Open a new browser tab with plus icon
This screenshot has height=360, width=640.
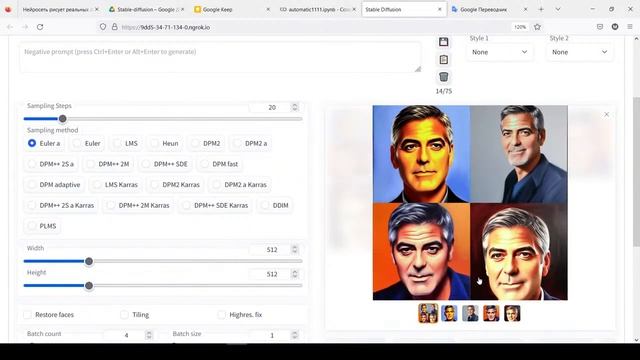[x=541, y=9]
